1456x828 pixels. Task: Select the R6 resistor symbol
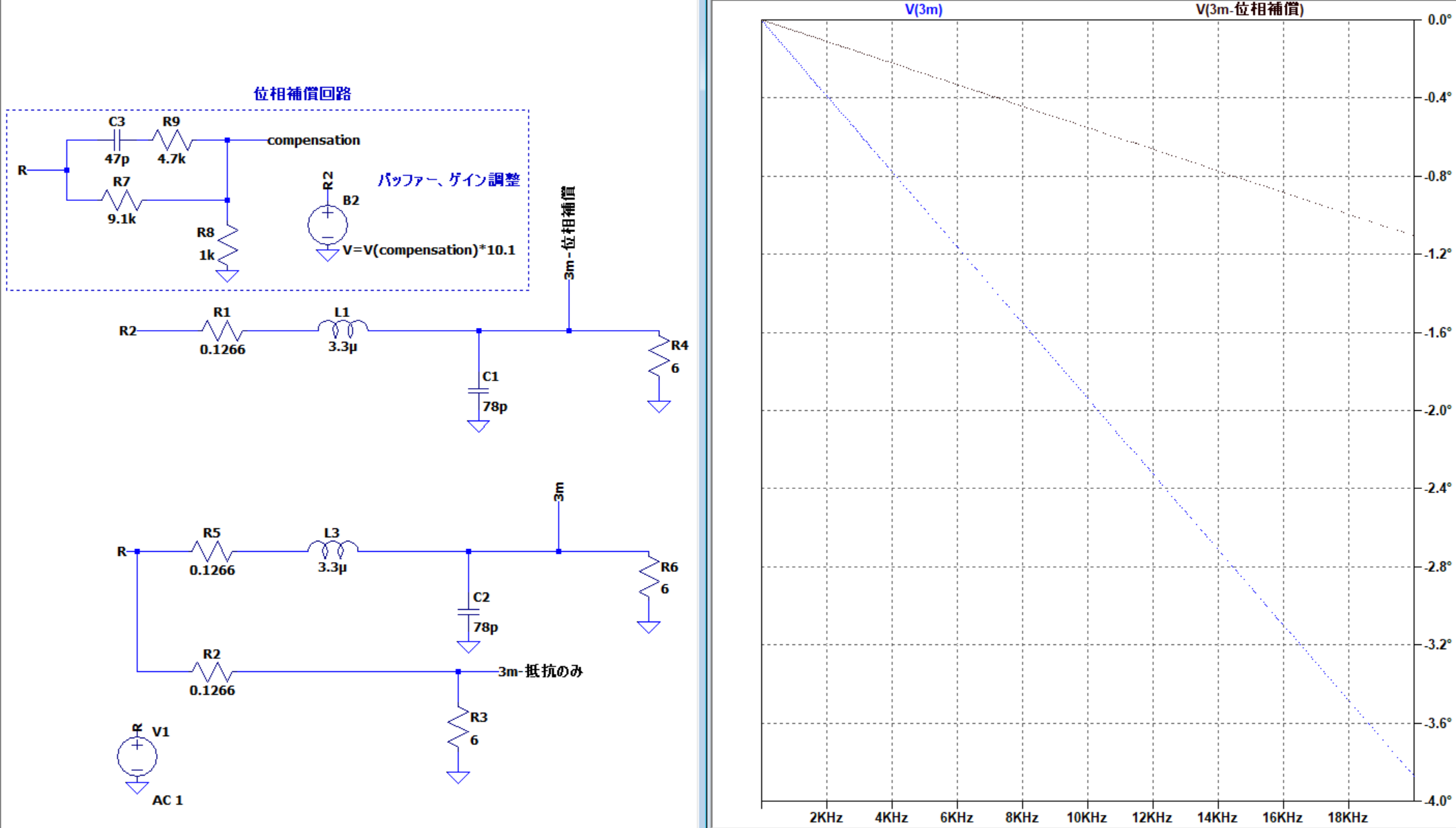click(649, 577)
